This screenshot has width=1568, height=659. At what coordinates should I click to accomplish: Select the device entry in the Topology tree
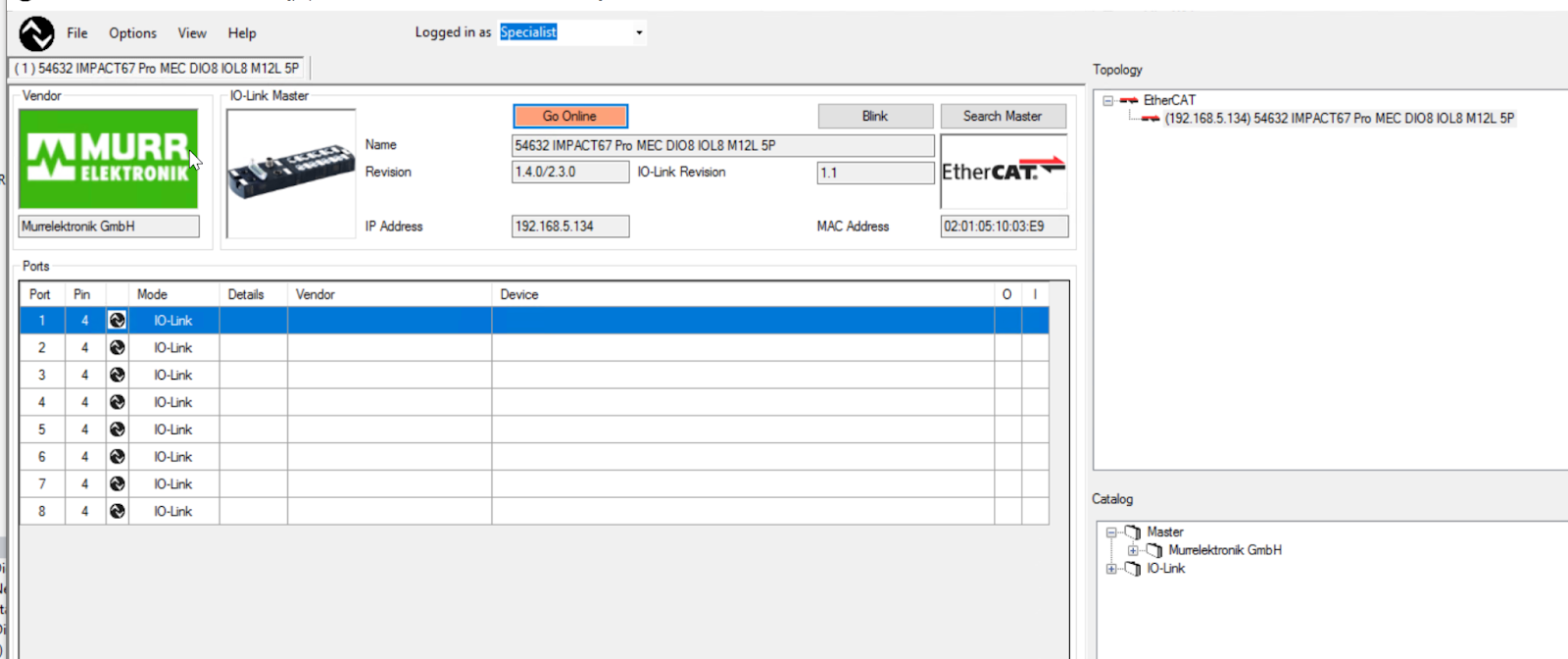(1339, 119)
